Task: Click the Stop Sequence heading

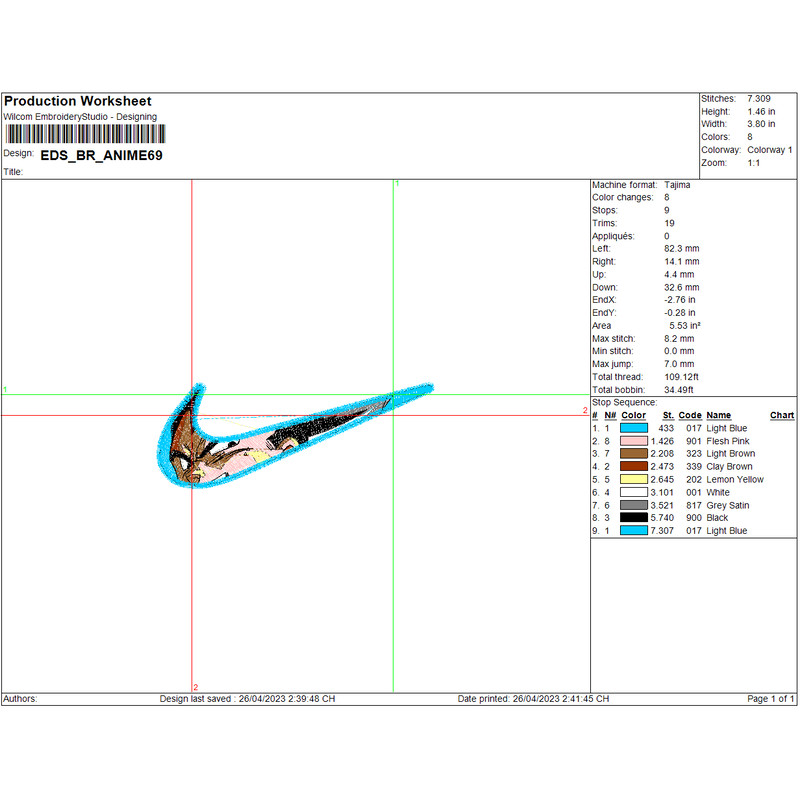Action: coord(625,402)
